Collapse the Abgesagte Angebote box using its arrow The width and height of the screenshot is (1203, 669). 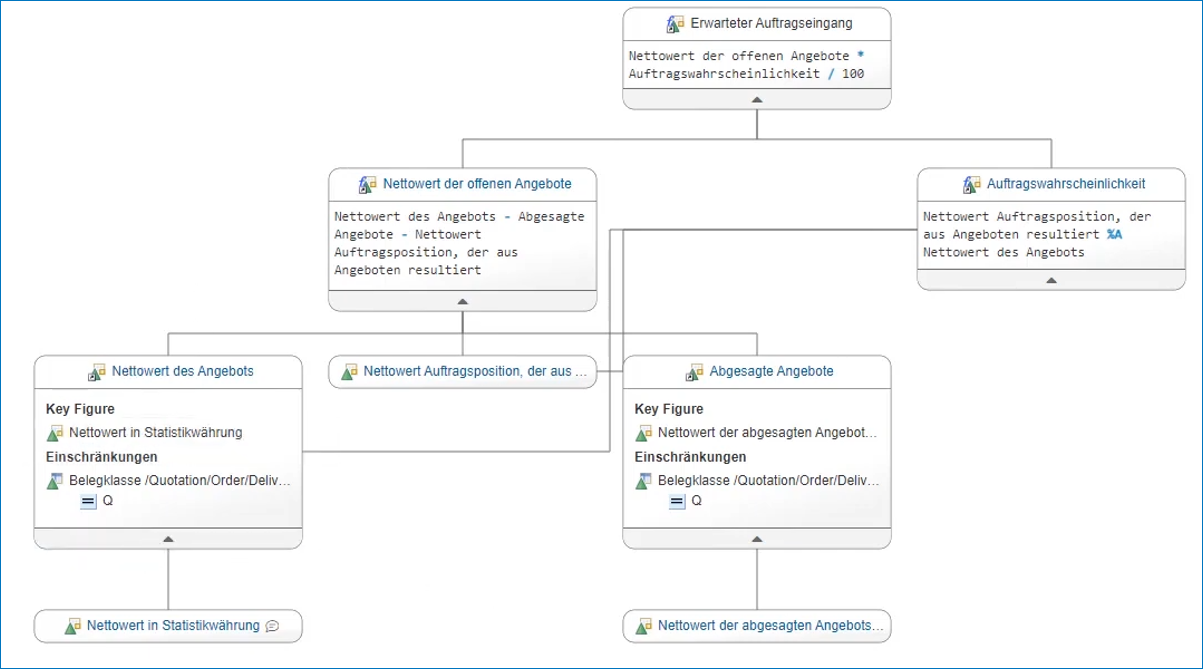756,540
